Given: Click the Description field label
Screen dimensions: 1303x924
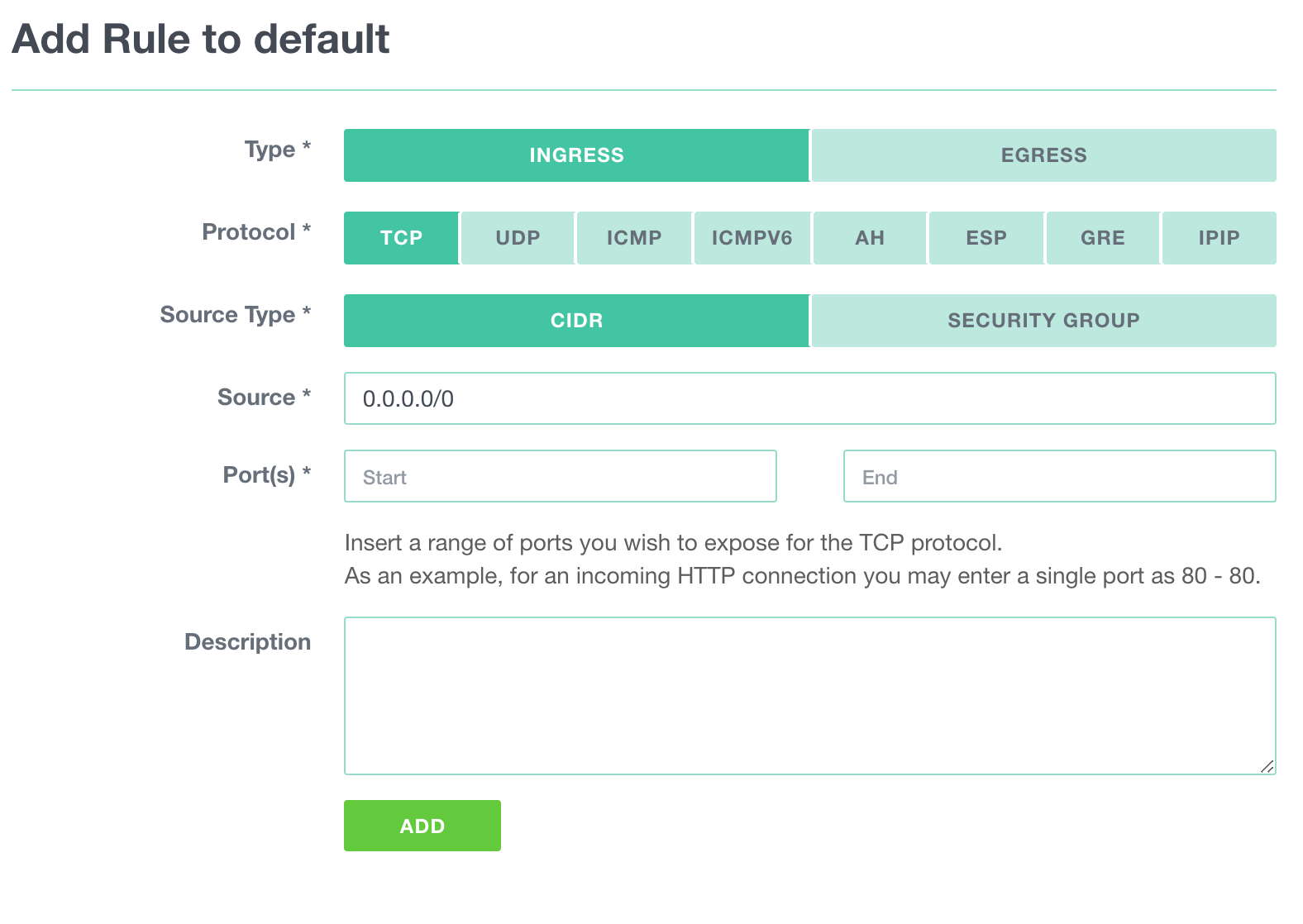Looking at the screenshot, I should pos(247,642).
